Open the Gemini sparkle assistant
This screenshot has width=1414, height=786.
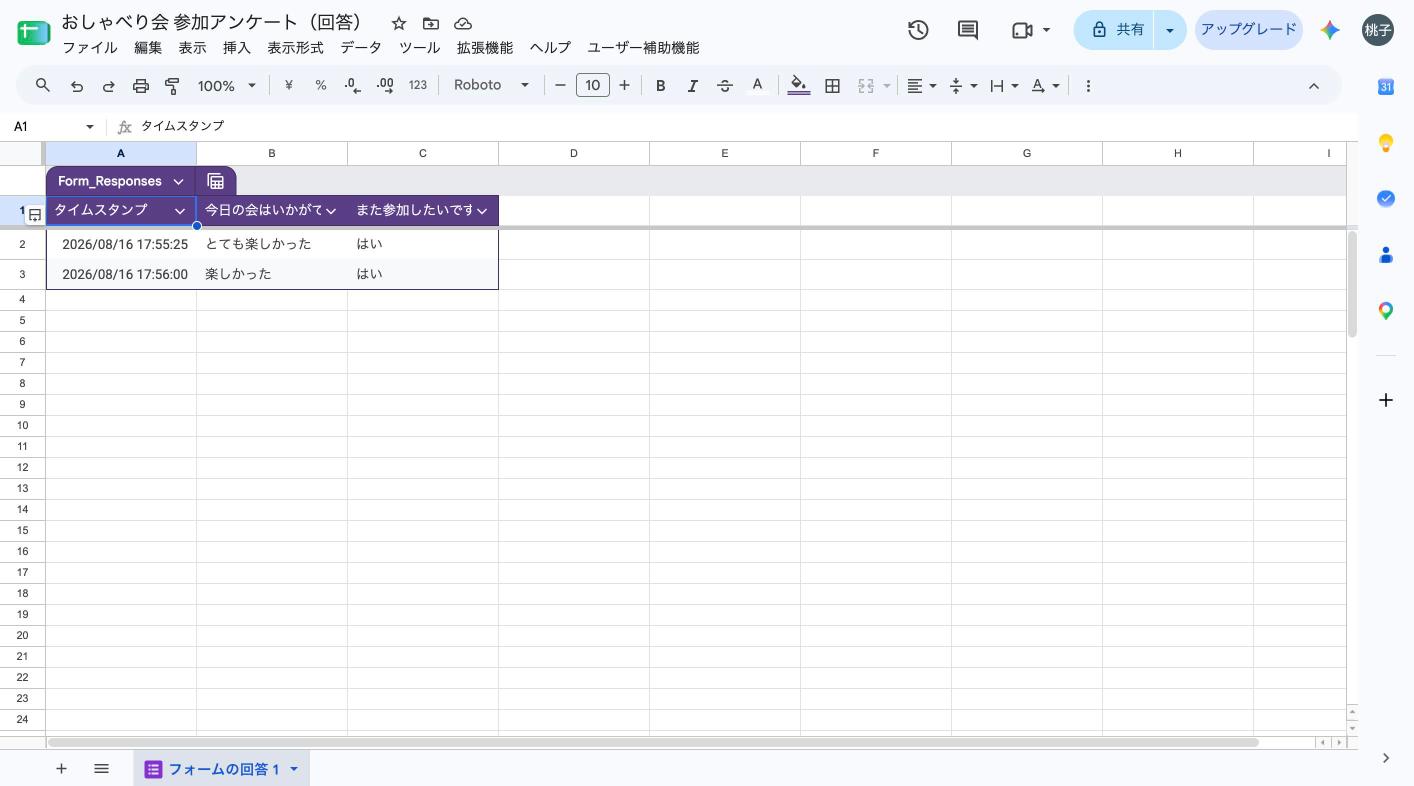(1329, 30)
